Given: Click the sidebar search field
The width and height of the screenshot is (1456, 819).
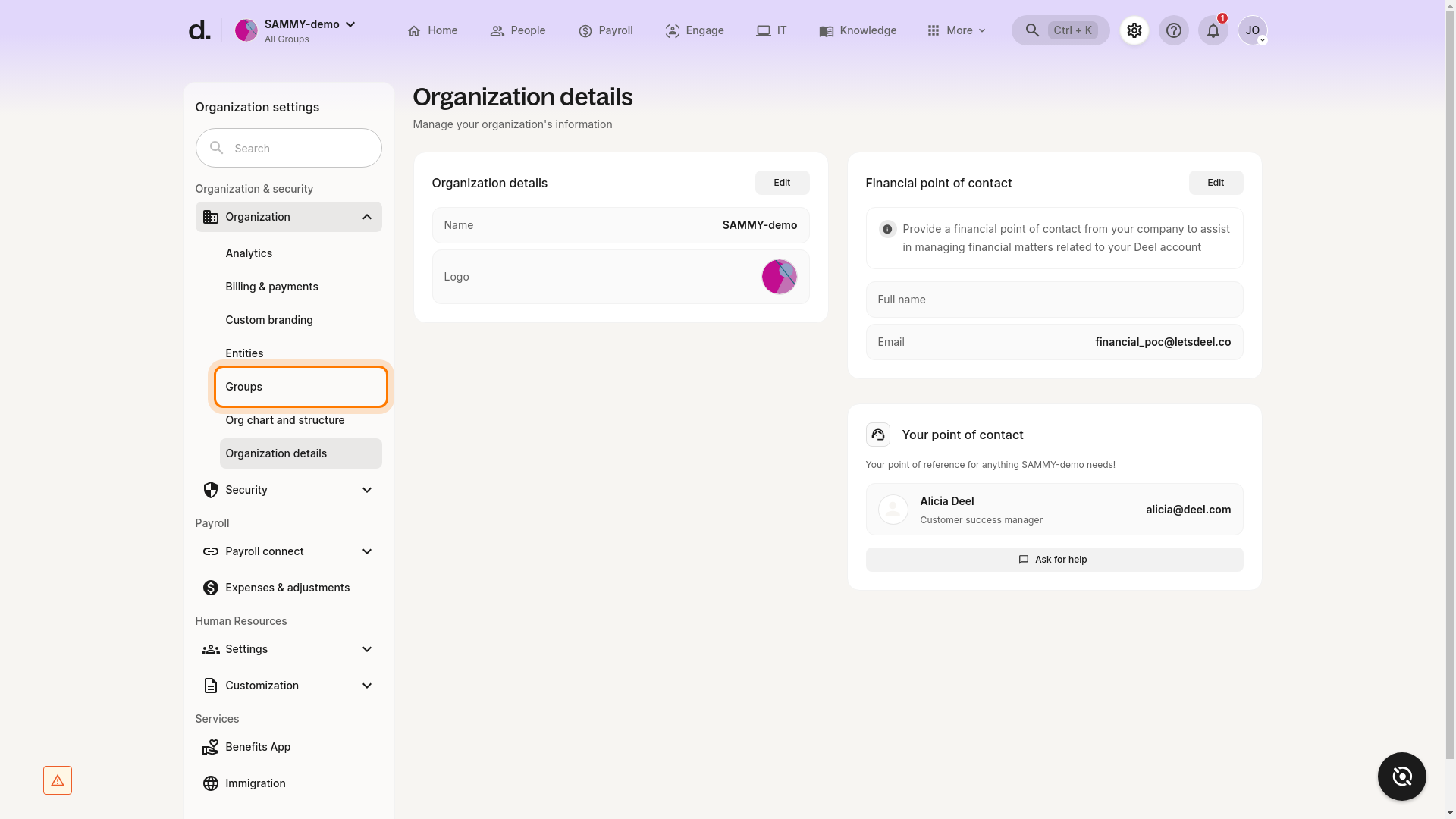Looking at the screenshot, I should pyautogui.click(x=288, y=148).
